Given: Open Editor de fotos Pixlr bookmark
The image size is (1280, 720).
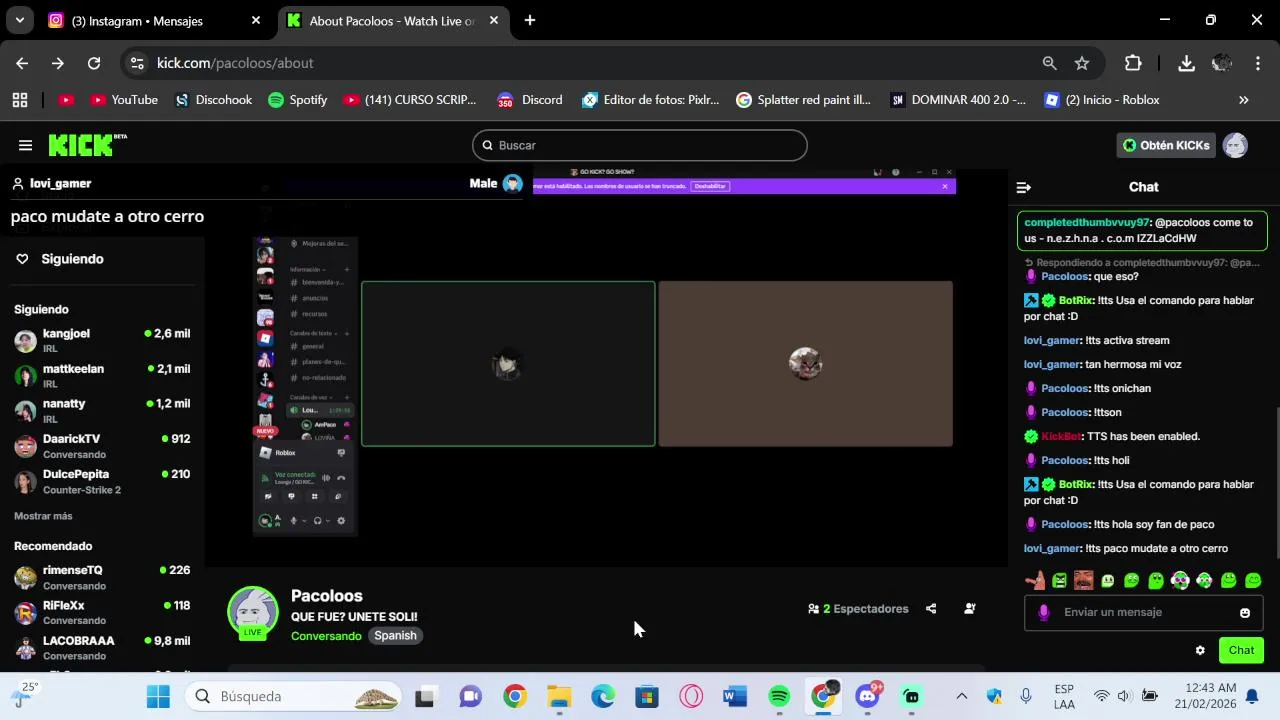Looking at the screenshot, I should 651,100.
